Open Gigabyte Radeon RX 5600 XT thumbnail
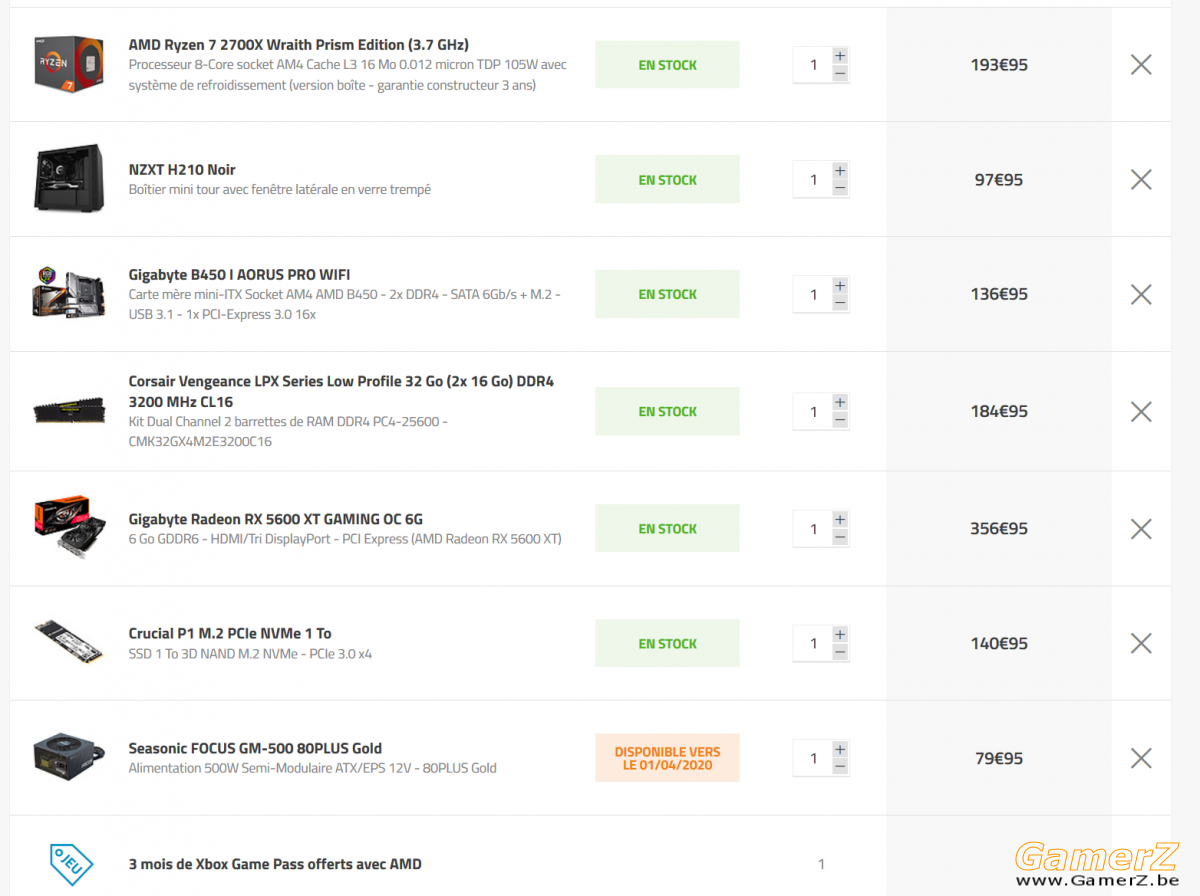1200x896 pixels. (x=69, y=528)
